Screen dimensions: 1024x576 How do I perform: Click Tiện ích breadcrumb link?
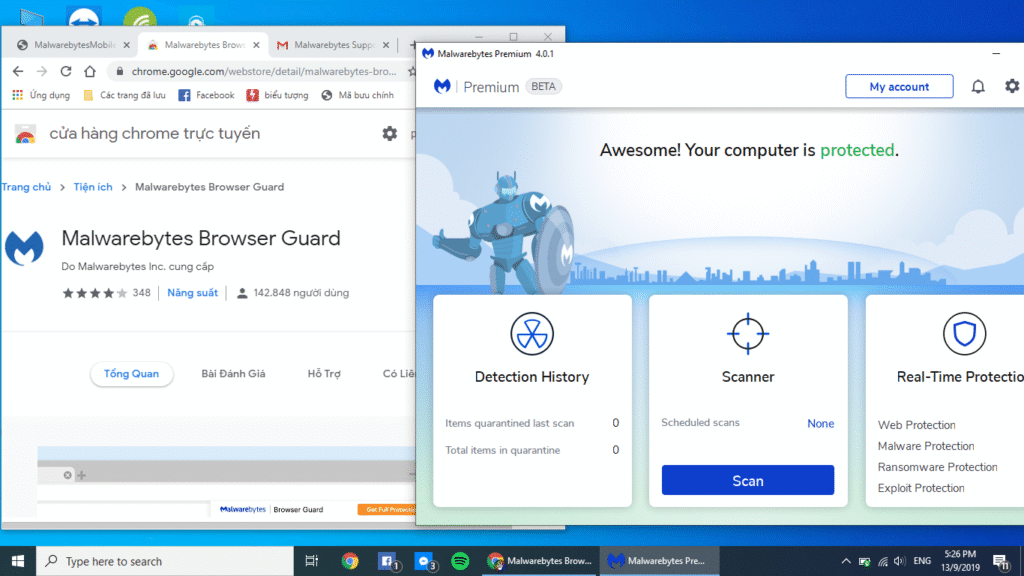pyautogui.click(x=92, y=187)
